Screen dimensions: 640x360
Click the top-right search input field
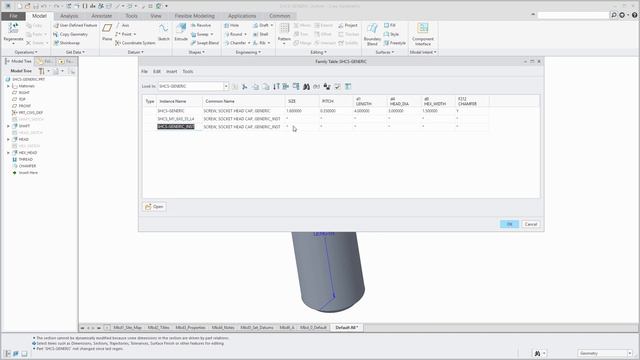pyautogui.click(x=573, y=15)
